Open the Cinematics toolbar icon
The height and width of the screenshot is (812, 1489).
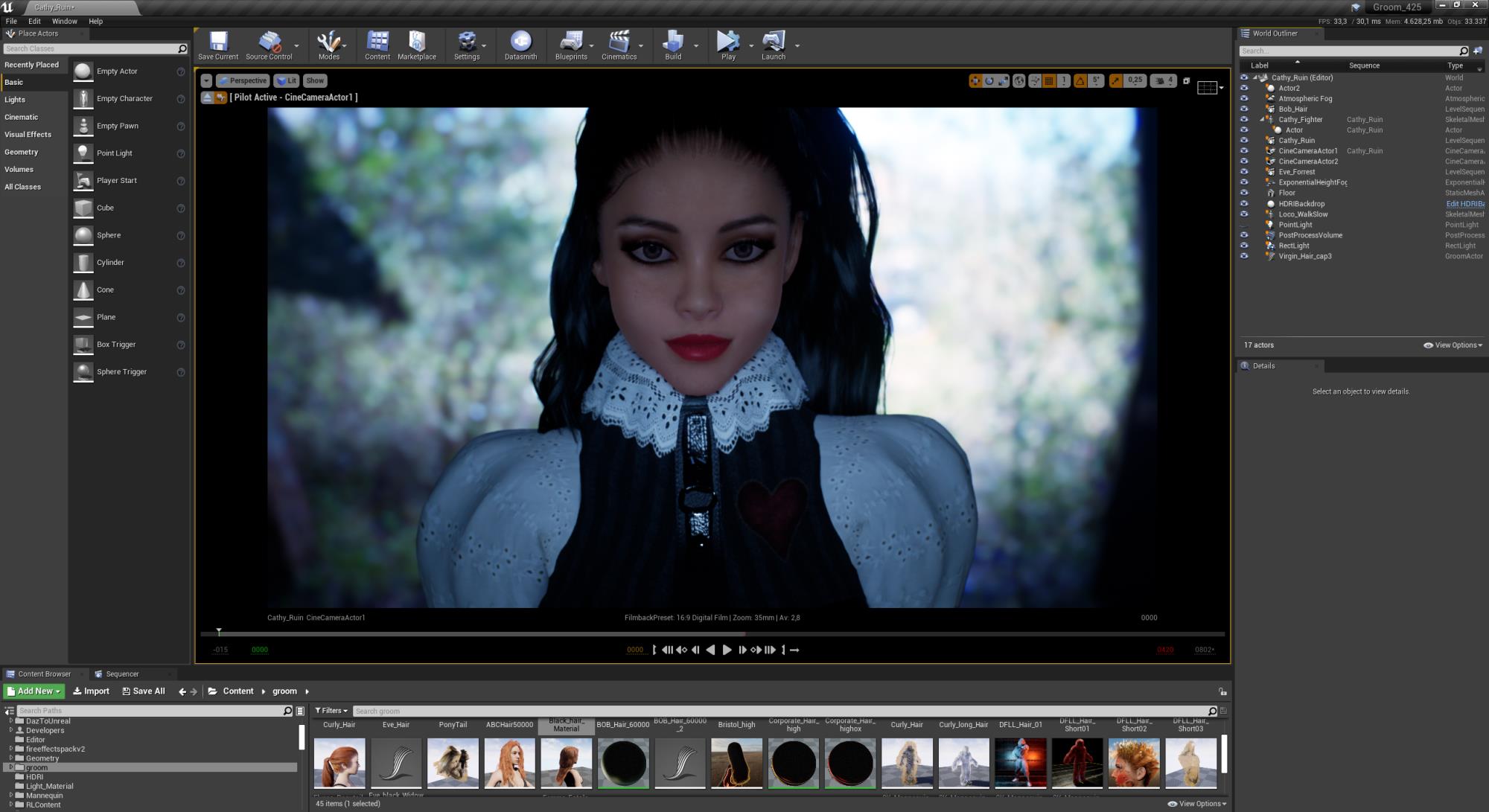[x=619, y=45]
